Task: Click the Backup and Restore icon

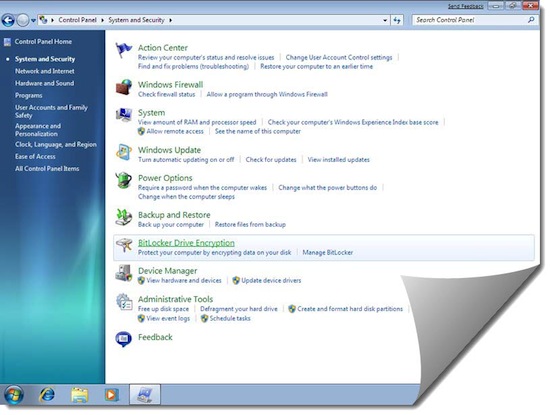Action: pos(123,217)
